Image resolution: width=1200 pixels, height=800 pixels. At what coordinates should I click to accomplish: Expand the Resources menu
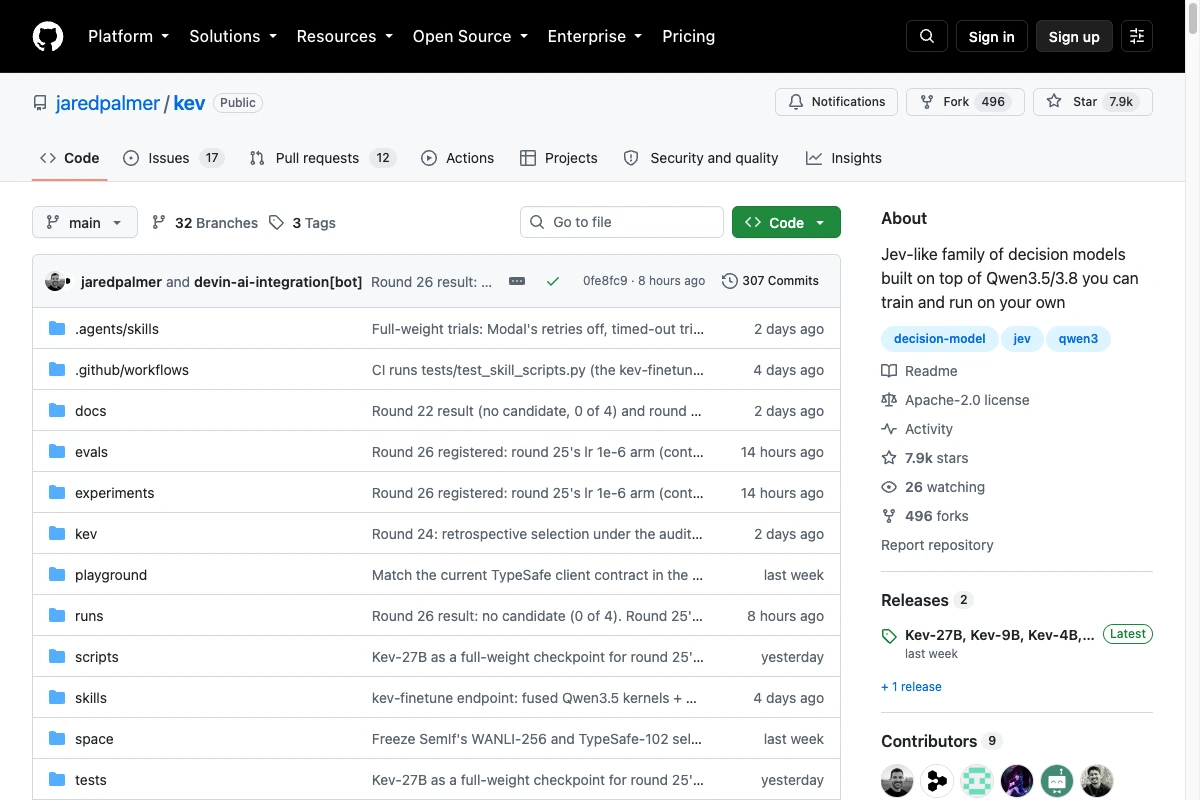click(x=344, y=36)
